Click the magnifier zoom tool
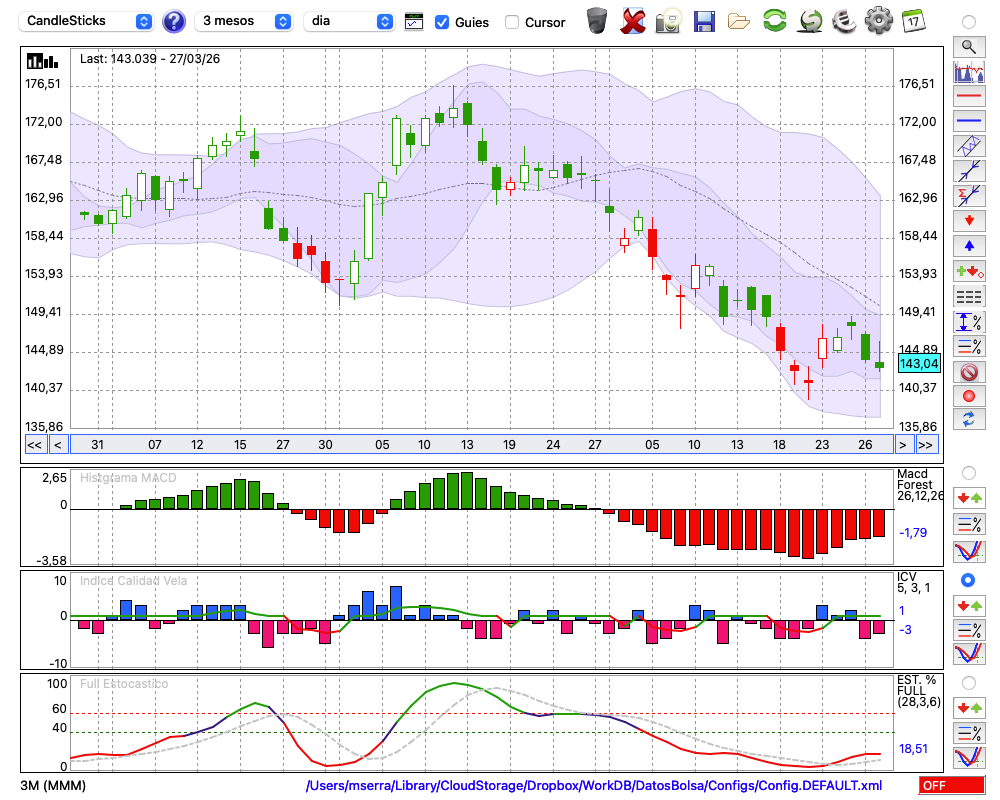1000x800 pixels. tap(968, 46)
